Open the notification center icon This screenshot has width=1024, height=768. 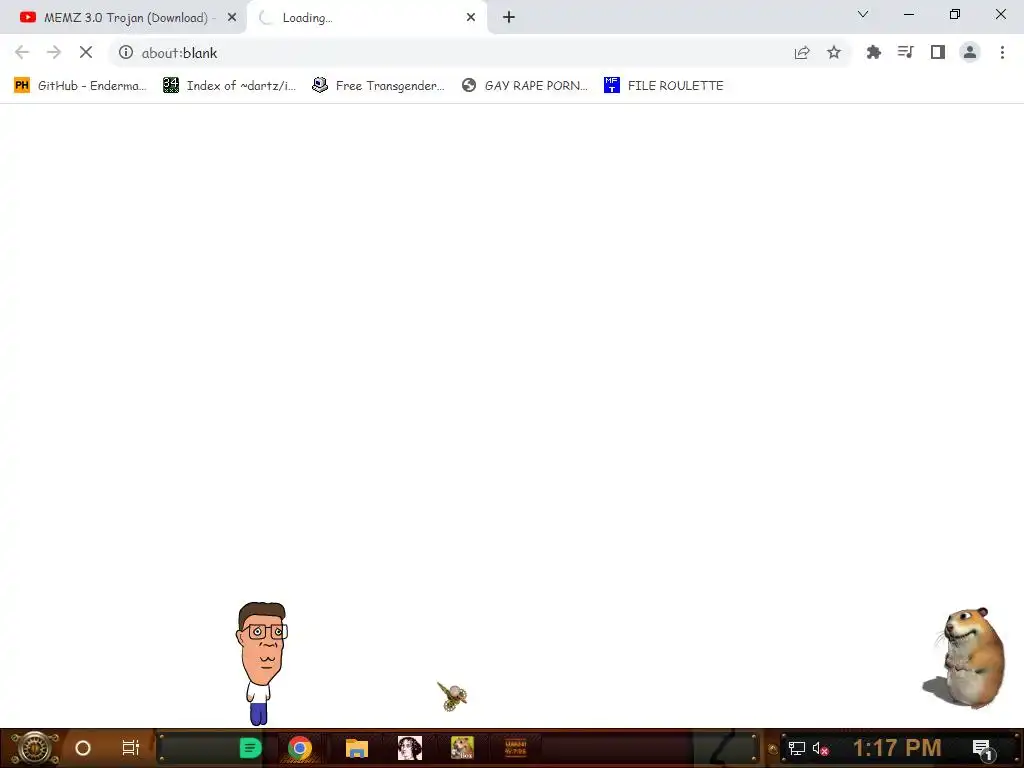[x=982, y=748]
